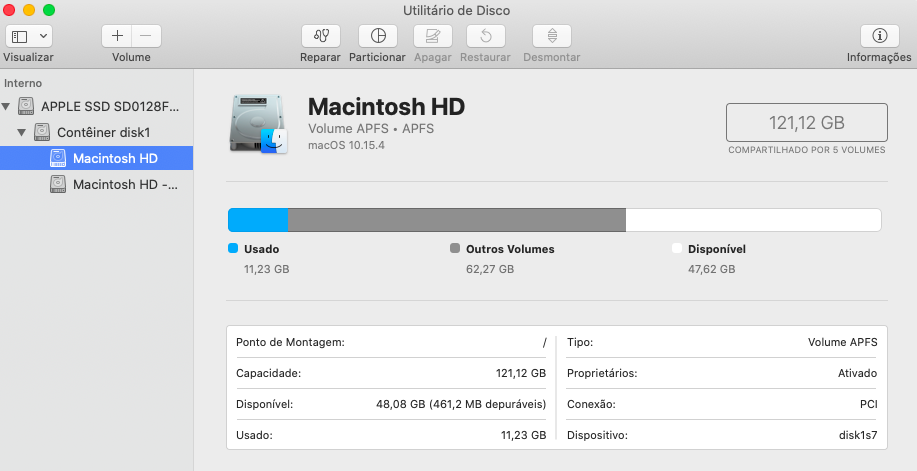Collapse the Contêiner disk1 disclosure triangle

[22, 132]
